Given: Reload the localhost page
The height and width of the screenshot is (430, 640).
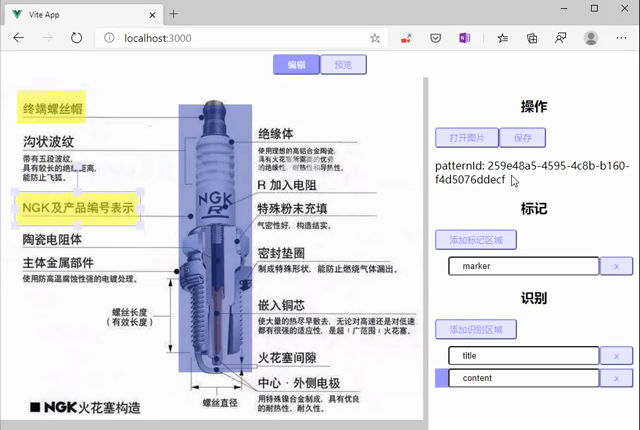Looking at the screenshot, I should (x=76, y=38).
